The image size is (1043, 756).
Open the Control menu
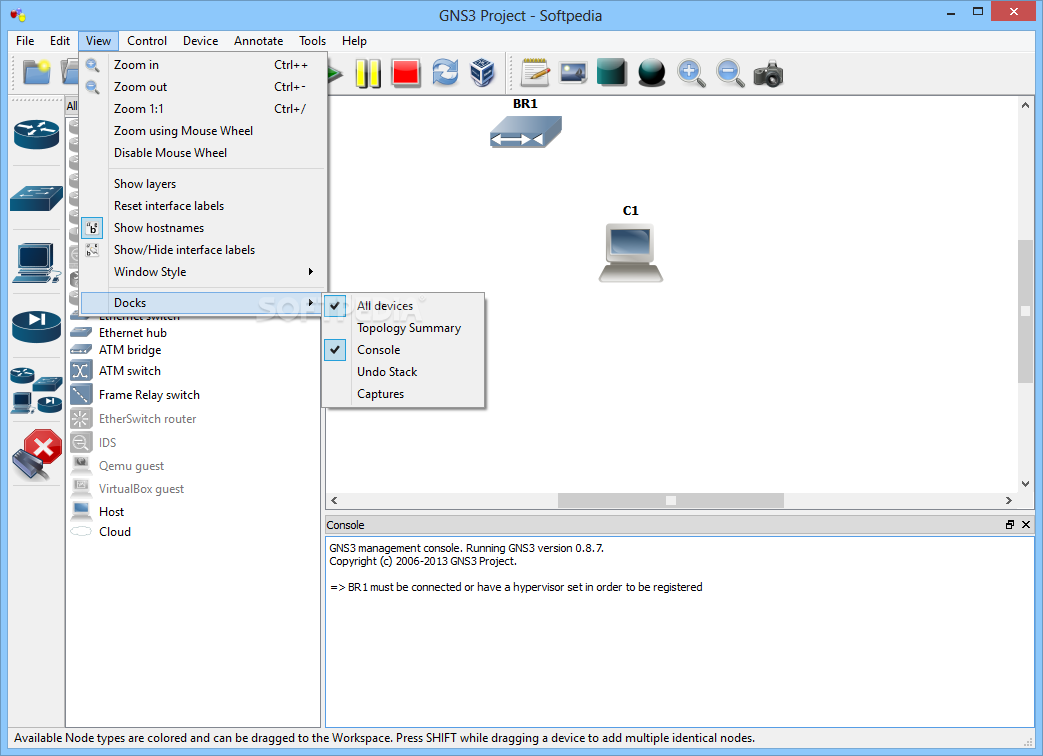click(147, 41)
